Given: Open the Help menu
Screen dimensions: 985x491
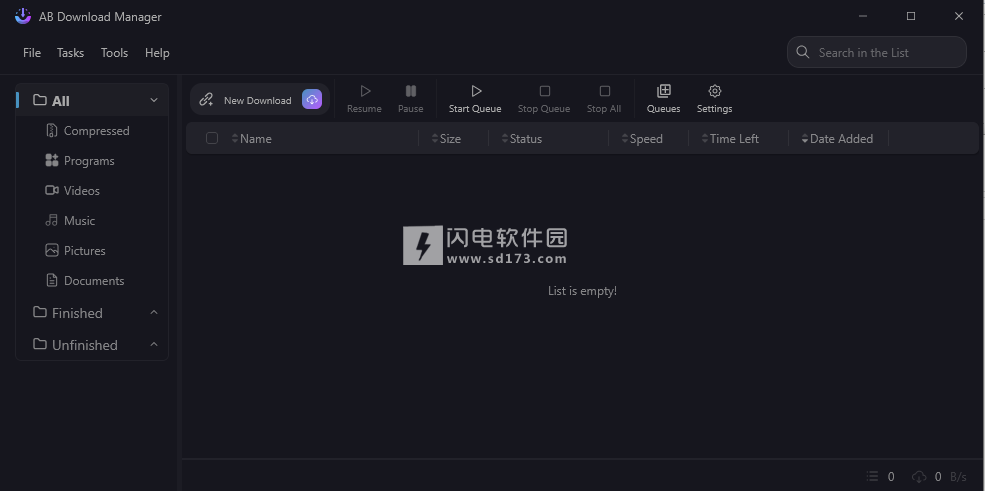Looking at the screenshot, I should click(x=157, y=53).
